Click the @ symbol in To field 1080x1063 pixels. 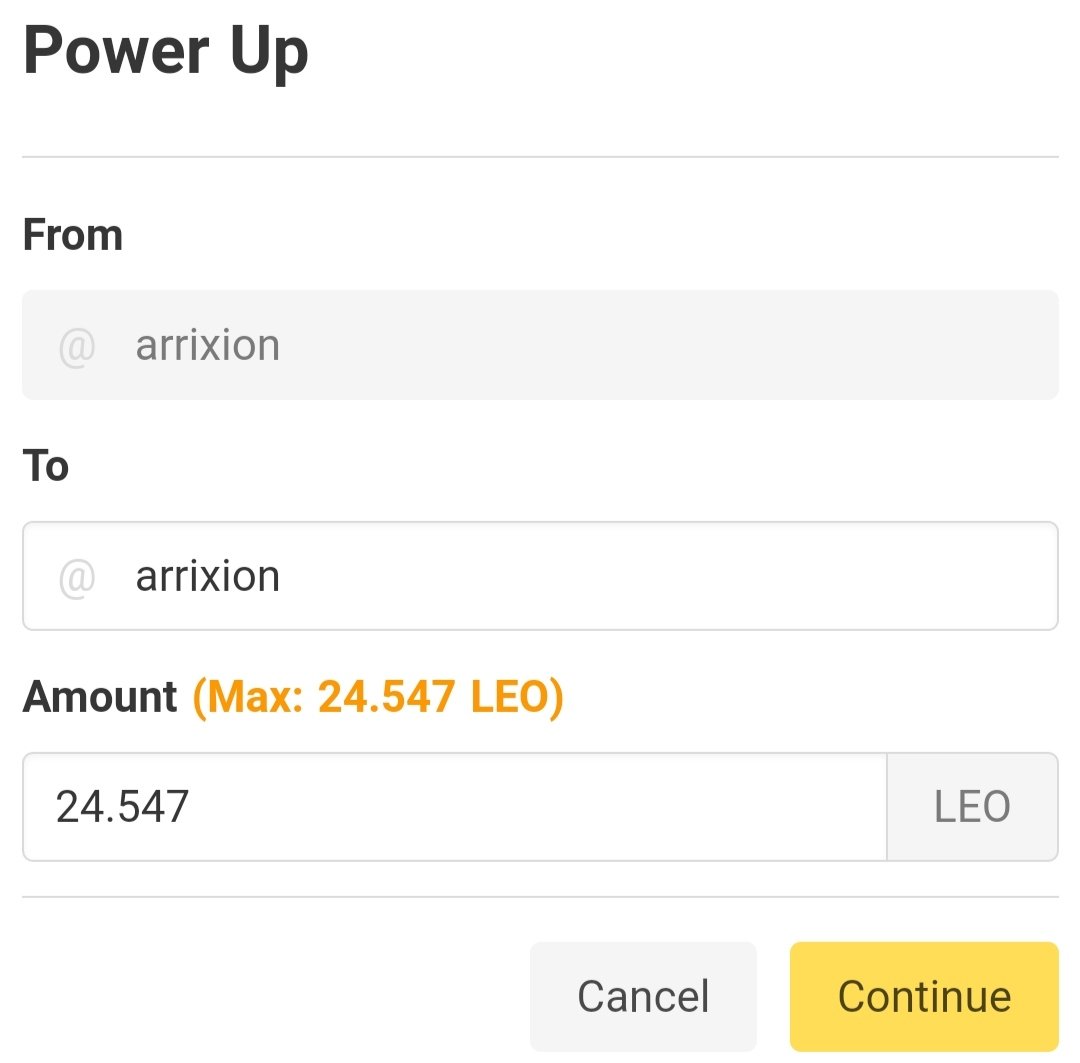click(x=76, y=577)
